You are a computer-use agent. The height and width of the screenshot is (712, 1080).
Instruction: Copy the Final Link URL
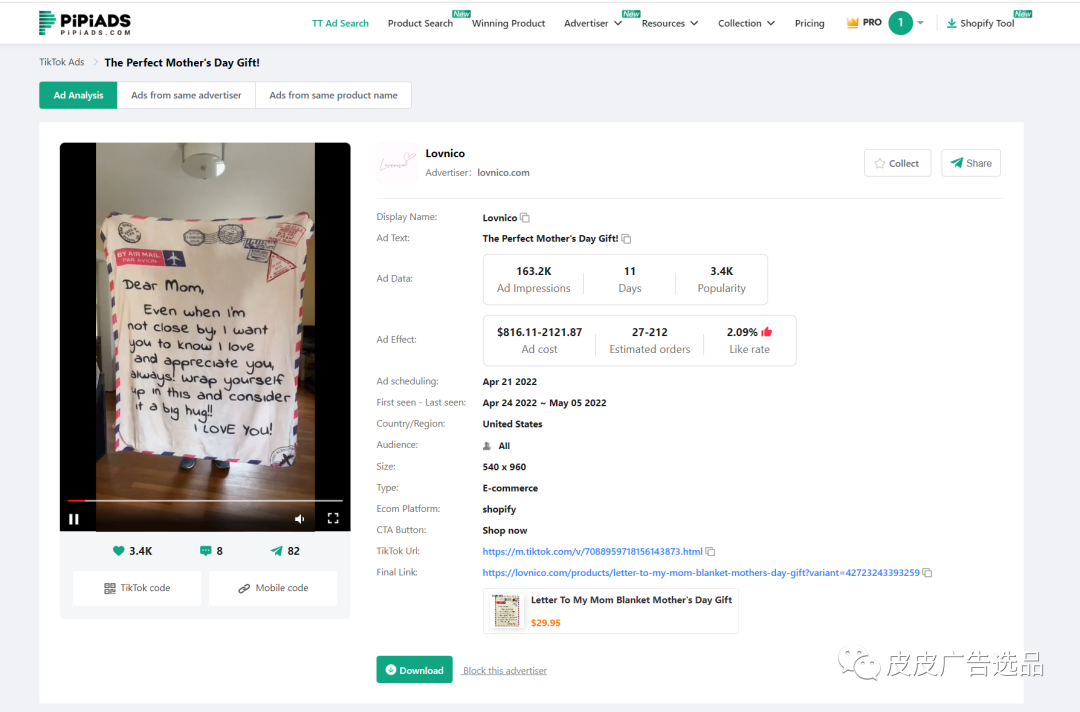928,573
